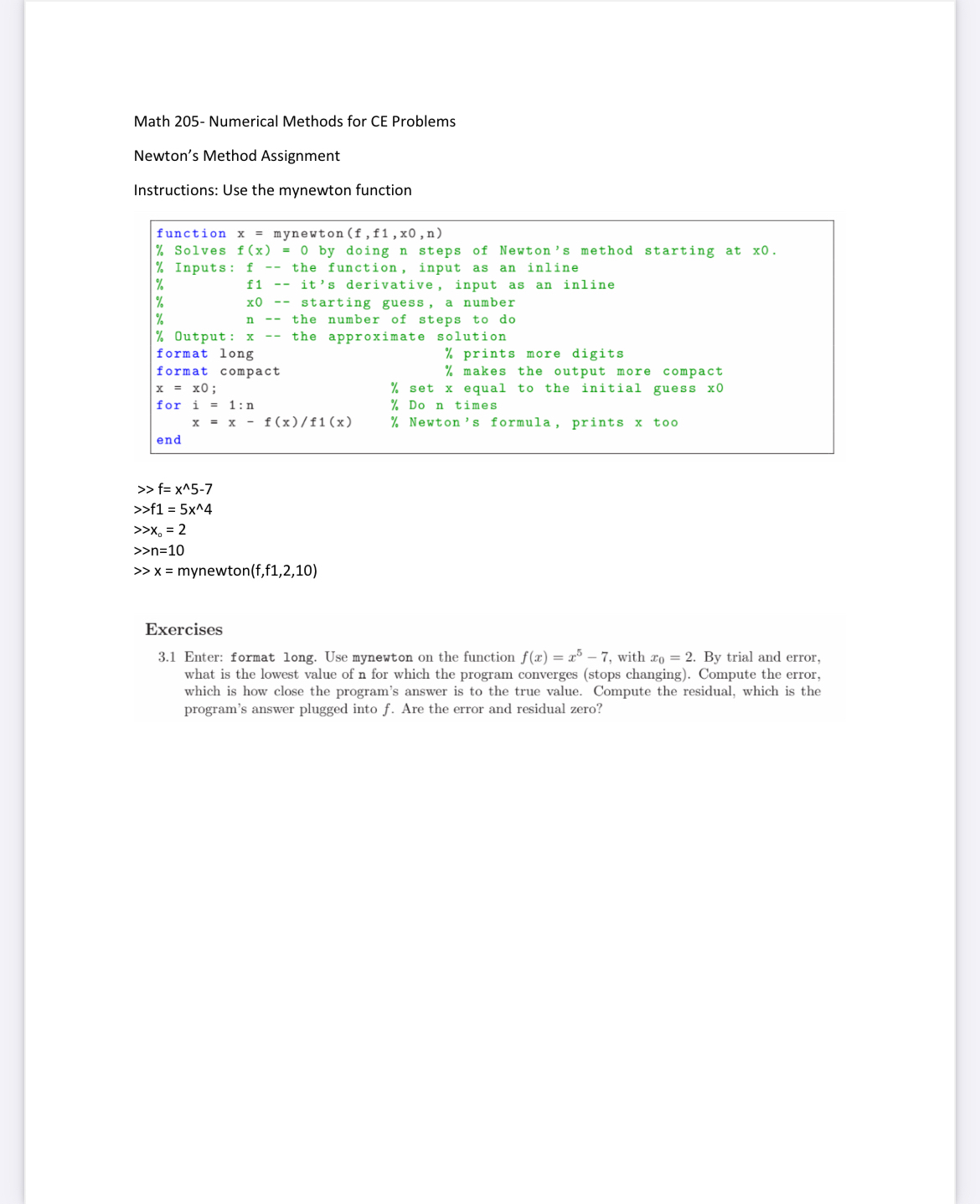The width and height of the screenshot is (980, 1204).
Task: Click the title Math 205- Numerical Methods
Action: [x=294, y=121]
